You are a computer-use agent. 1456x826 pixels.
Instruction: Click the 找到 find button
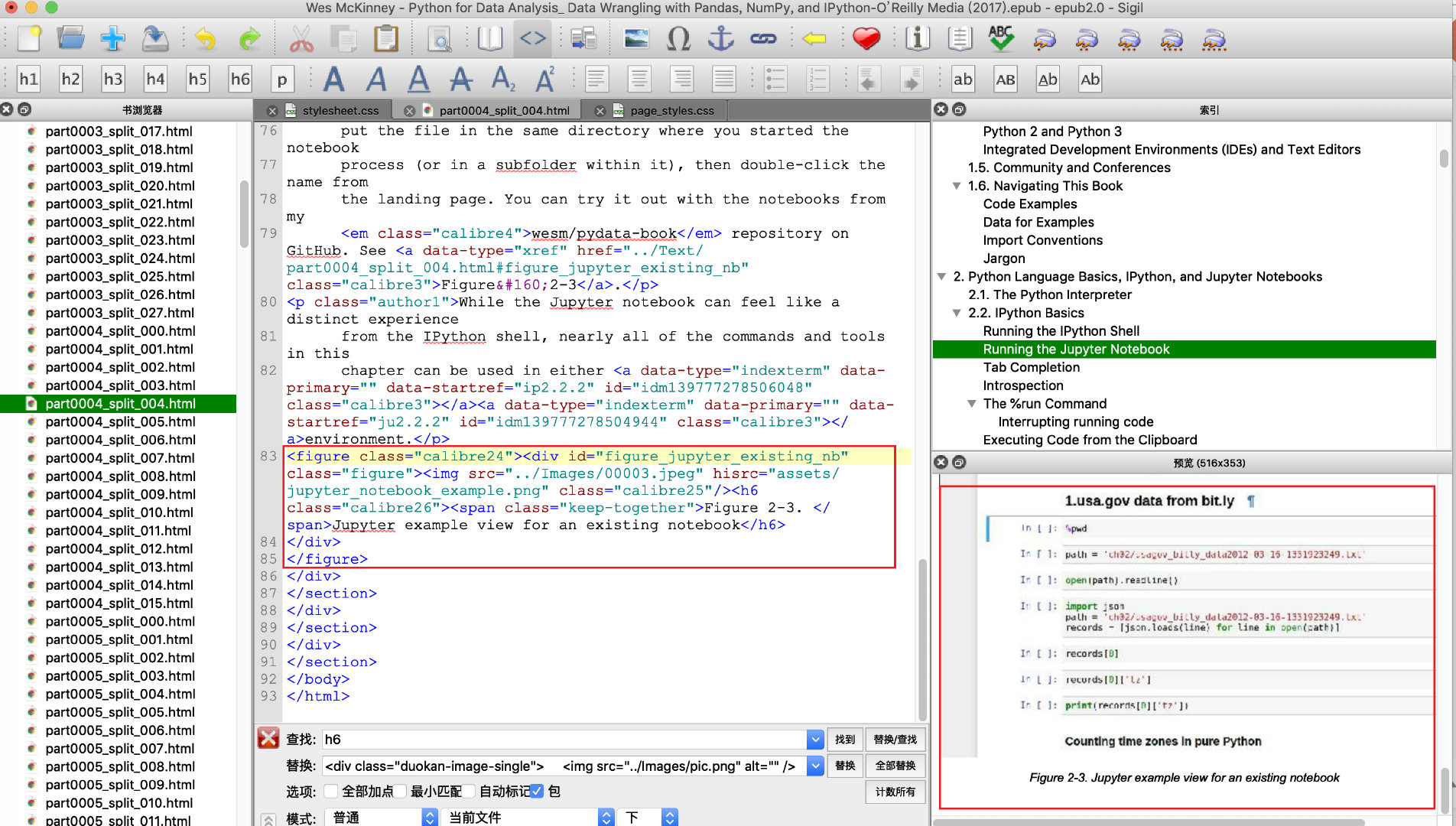[845, 739]
